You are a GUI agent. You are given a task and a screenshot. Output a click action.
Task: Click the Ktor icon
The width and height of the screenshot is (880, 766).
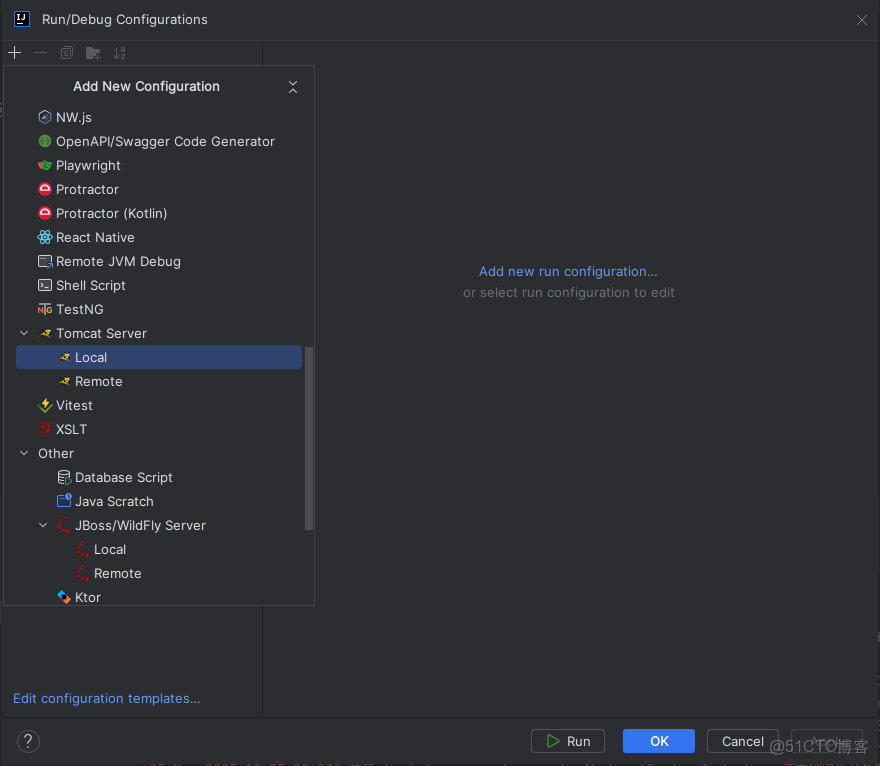(x=64, y=597)
